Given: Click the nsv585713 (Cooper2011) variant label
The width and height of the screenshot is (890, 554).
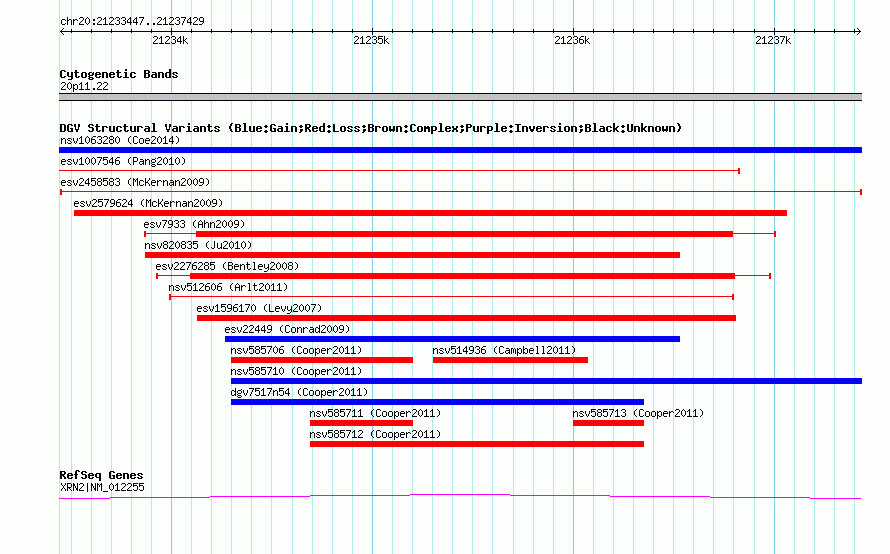Looking at the screenshot, I should click(638, 413).
